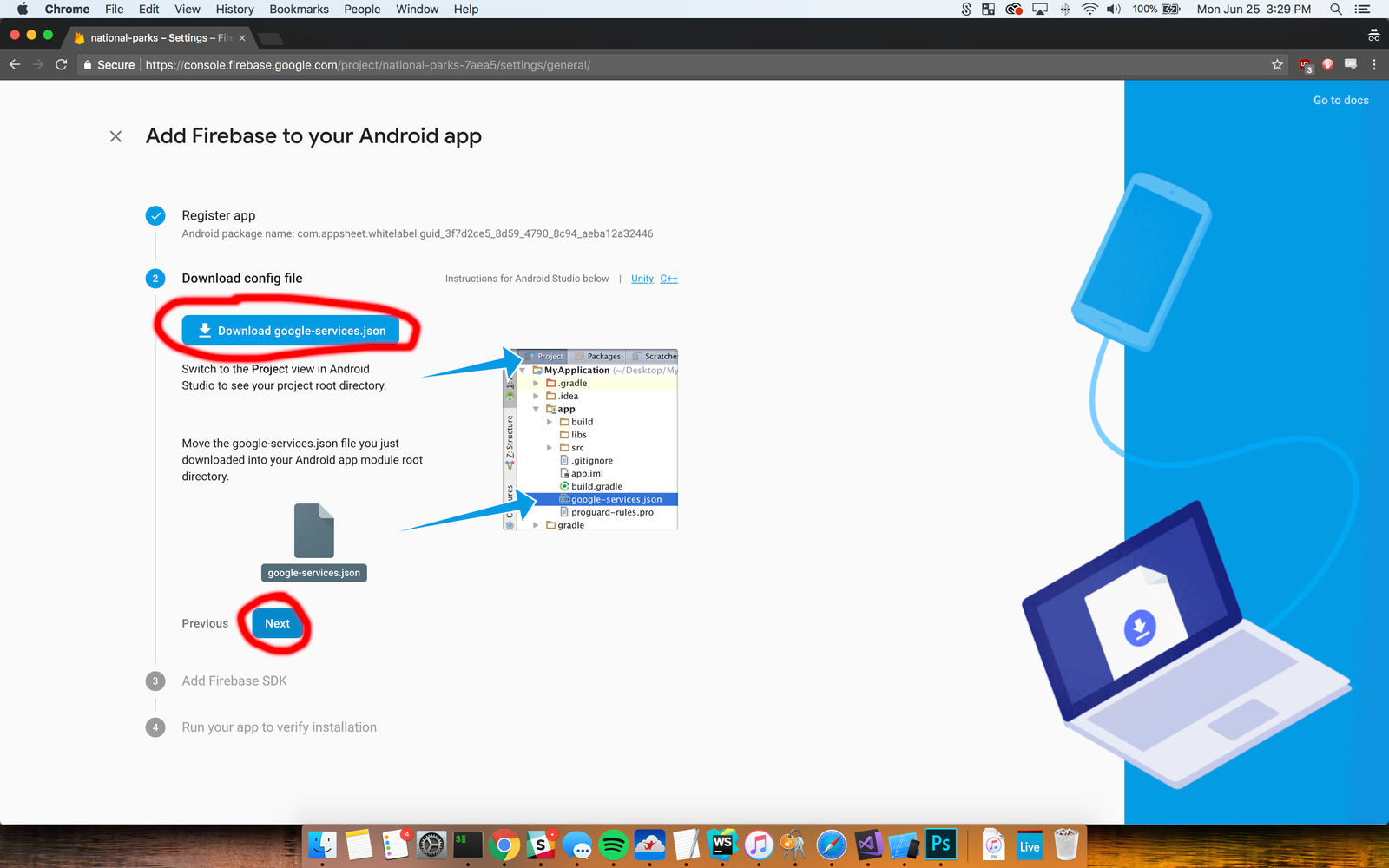Click the Chrome icon in the Dock
This screenshot has width=1389, height=868.
click(504, 845)
